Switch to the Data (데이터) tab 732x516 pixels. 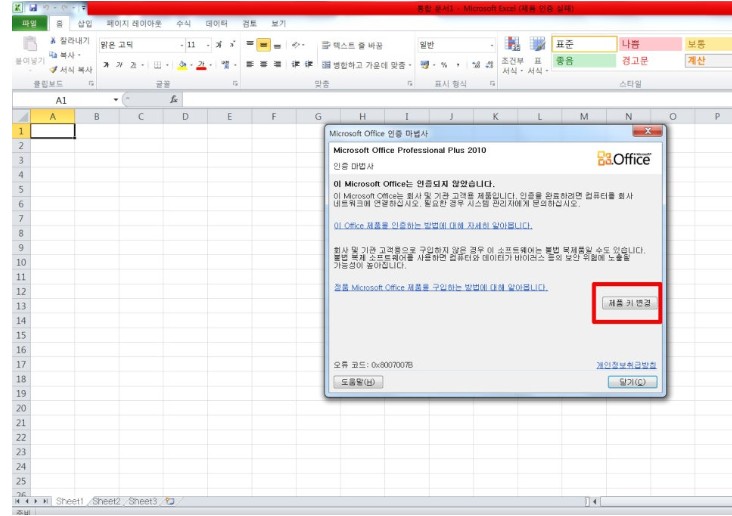point(217,23)
